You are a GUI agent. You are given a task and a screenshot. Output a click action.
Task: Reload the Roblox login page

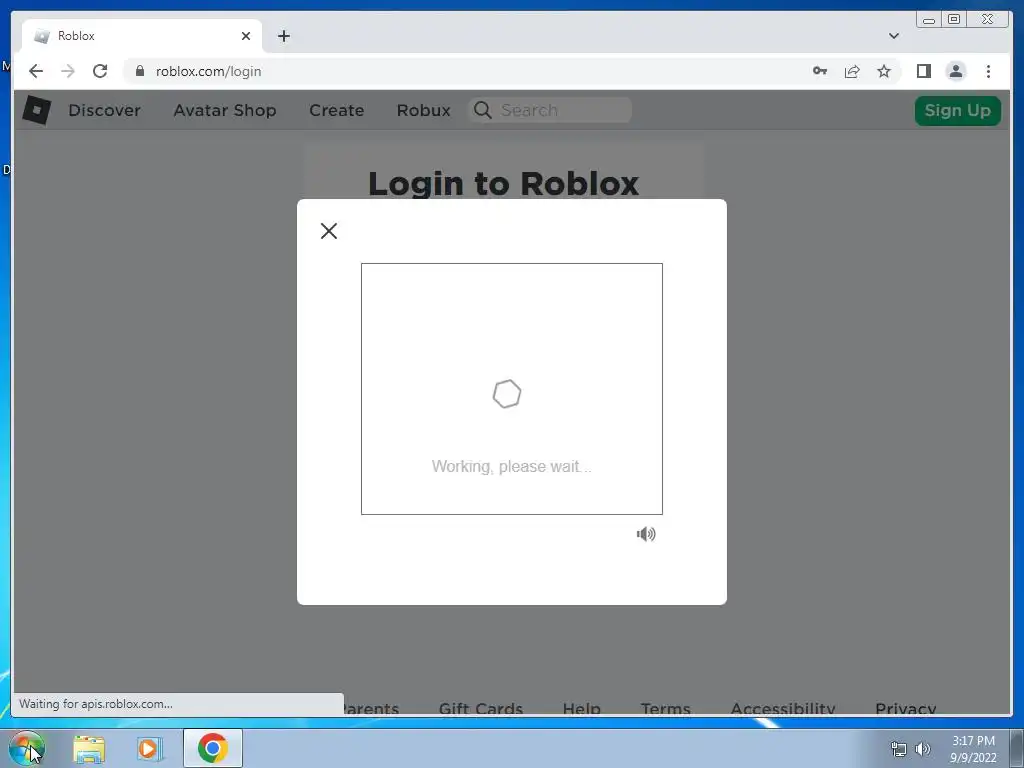(x=100, y=71)
